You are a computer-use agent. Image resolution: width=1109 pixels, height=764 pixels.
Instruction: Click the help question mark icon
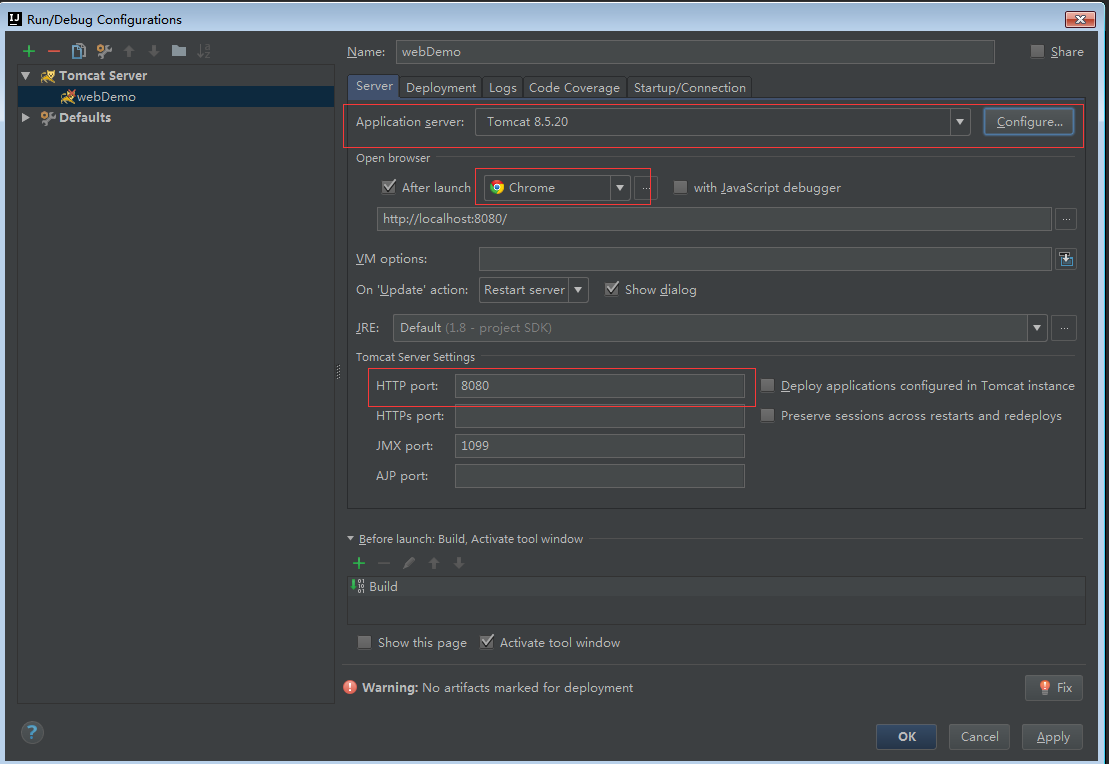click(x=30, y=731)
